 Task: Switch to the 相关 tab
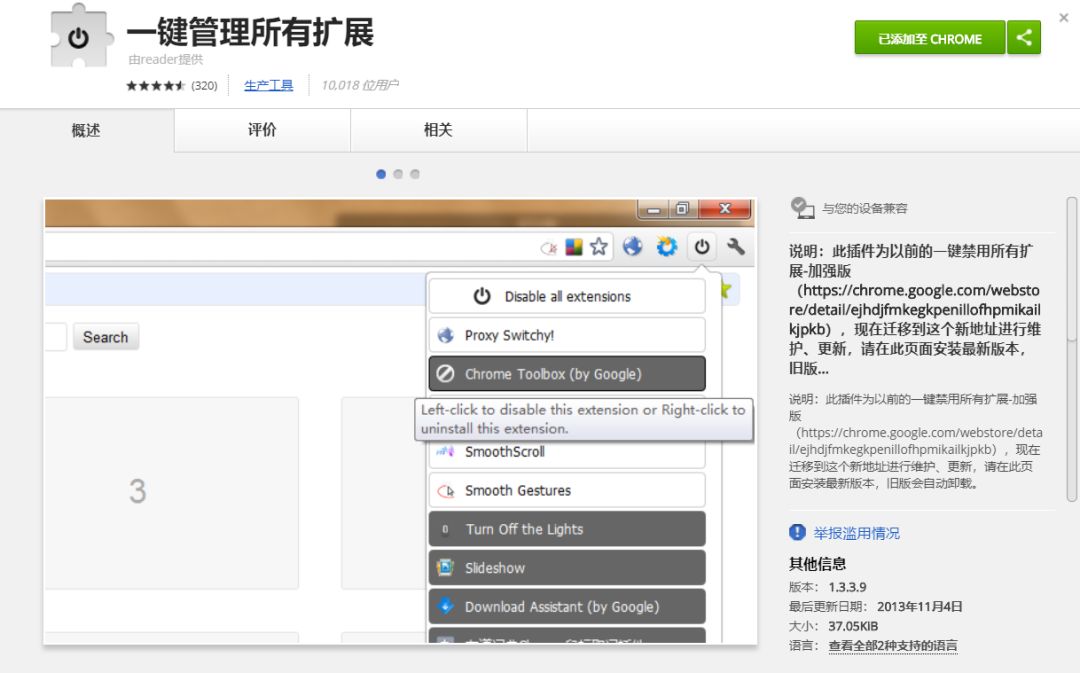pos(439,130)
